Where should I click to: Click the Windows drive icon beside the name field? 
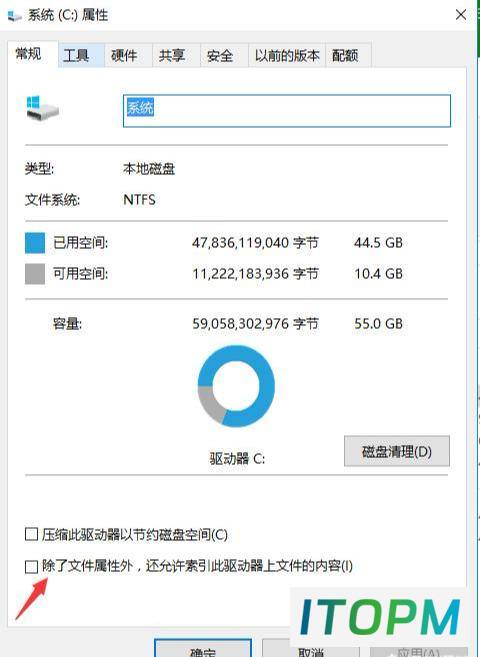click(x=42, y=108)
